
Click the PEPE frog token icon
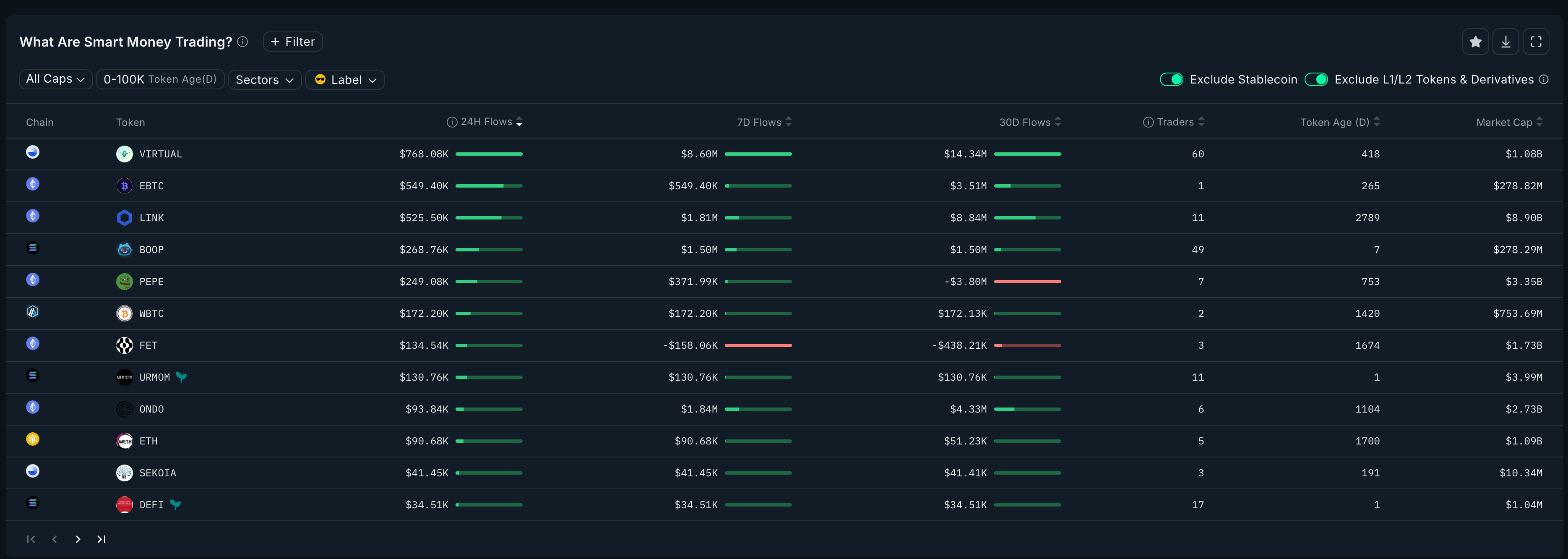(x=124, y=281)
